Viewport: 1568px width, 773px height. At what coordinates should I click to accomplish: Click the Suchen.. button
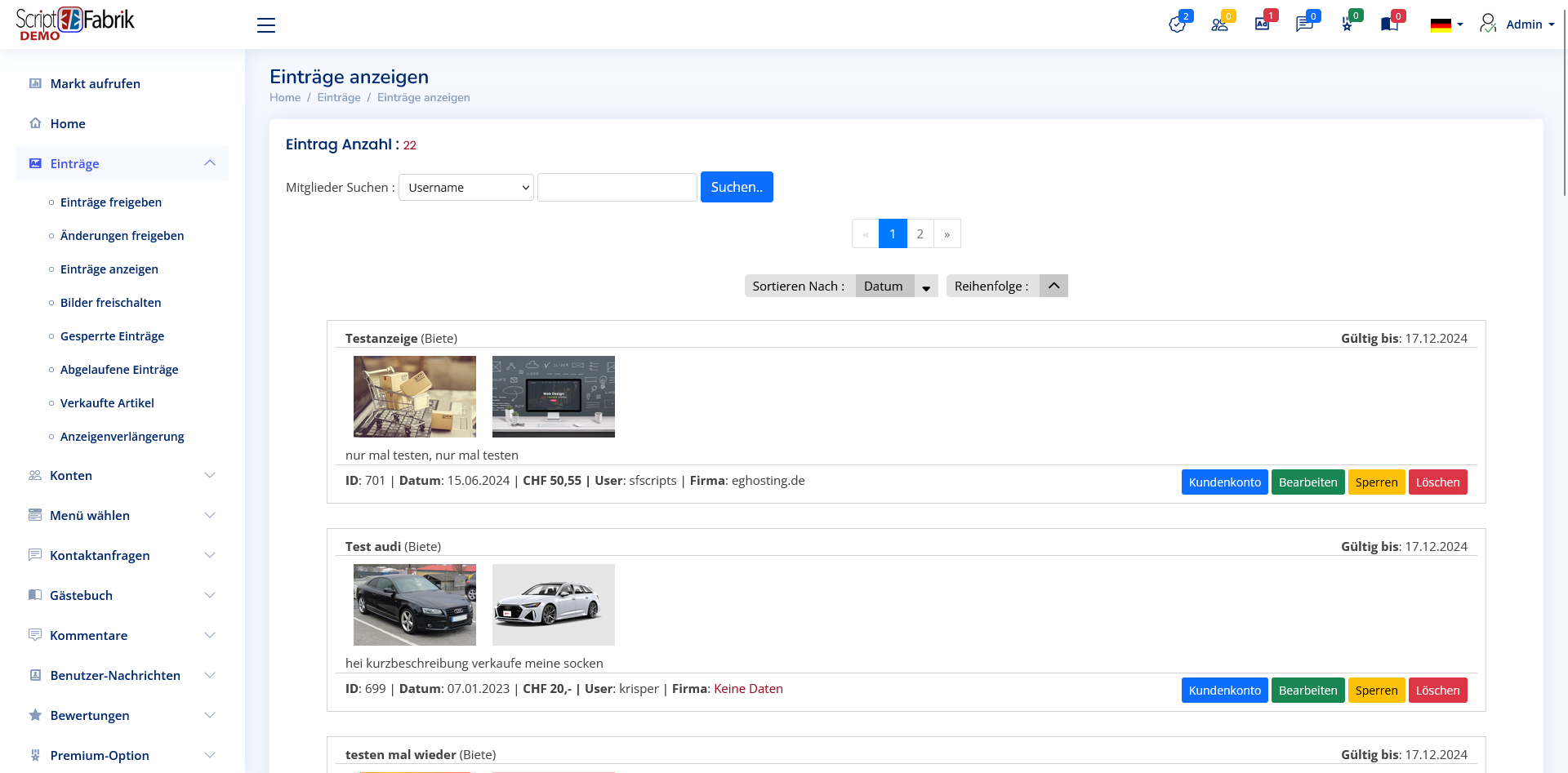[737, 187]
